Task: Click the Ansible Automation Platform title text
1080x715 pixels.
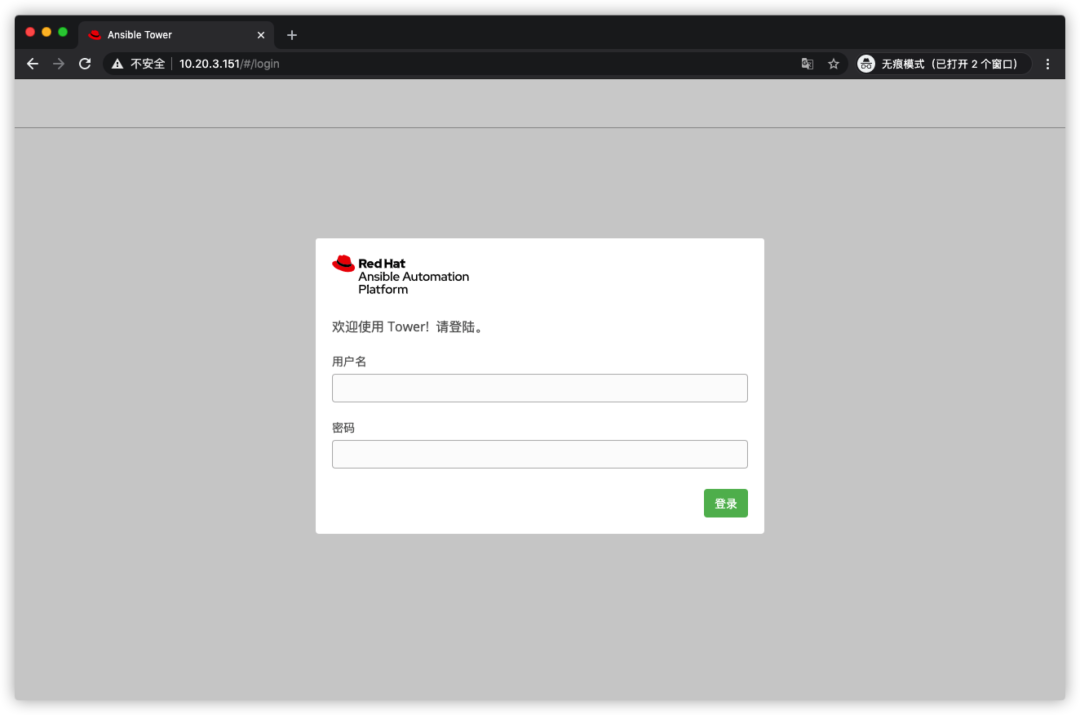Action: coord(413,283)
